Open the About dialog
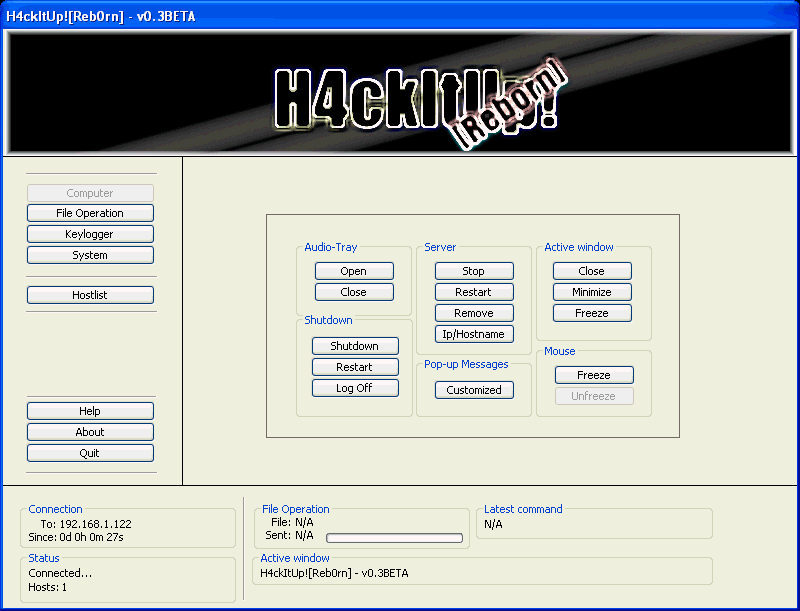 [90, 431]
